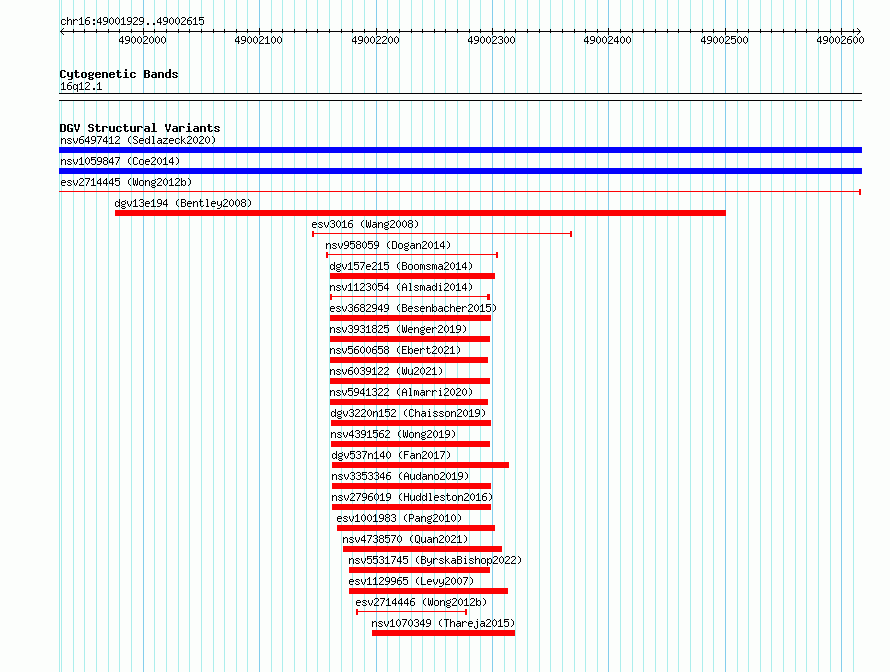This screenshot has height=672, width=890.
Task: Click the esv3016 (Wang2008) thin variant line
Action: point(442,234)
